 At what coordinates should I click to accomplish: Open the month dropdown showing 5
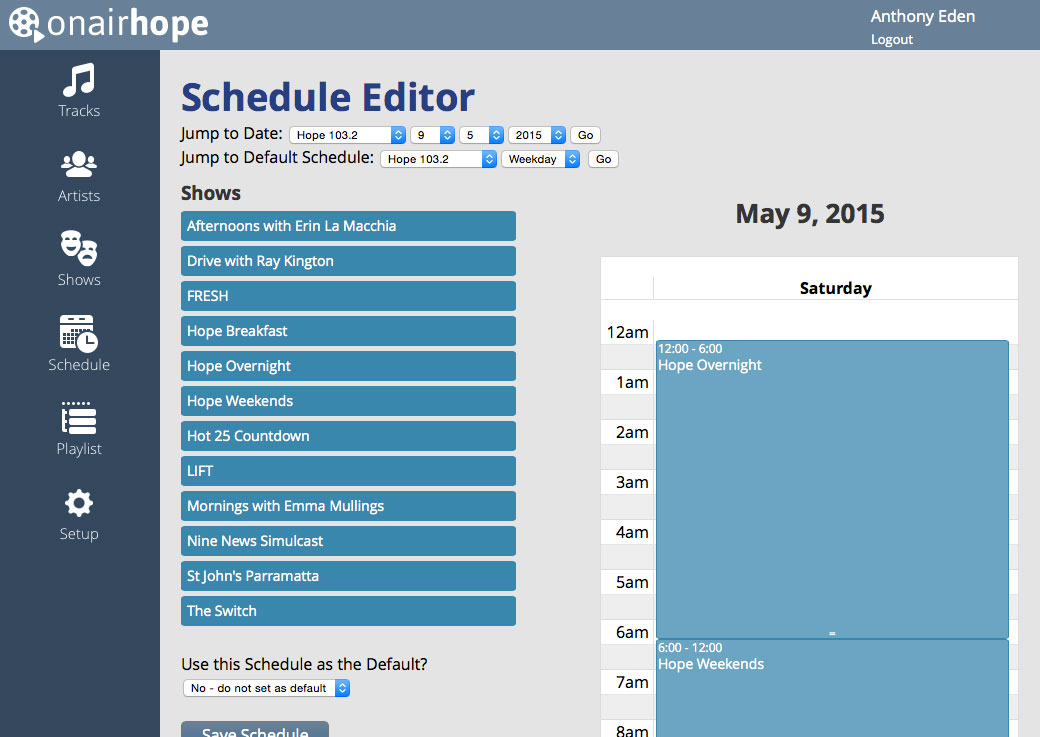point(482,135)
